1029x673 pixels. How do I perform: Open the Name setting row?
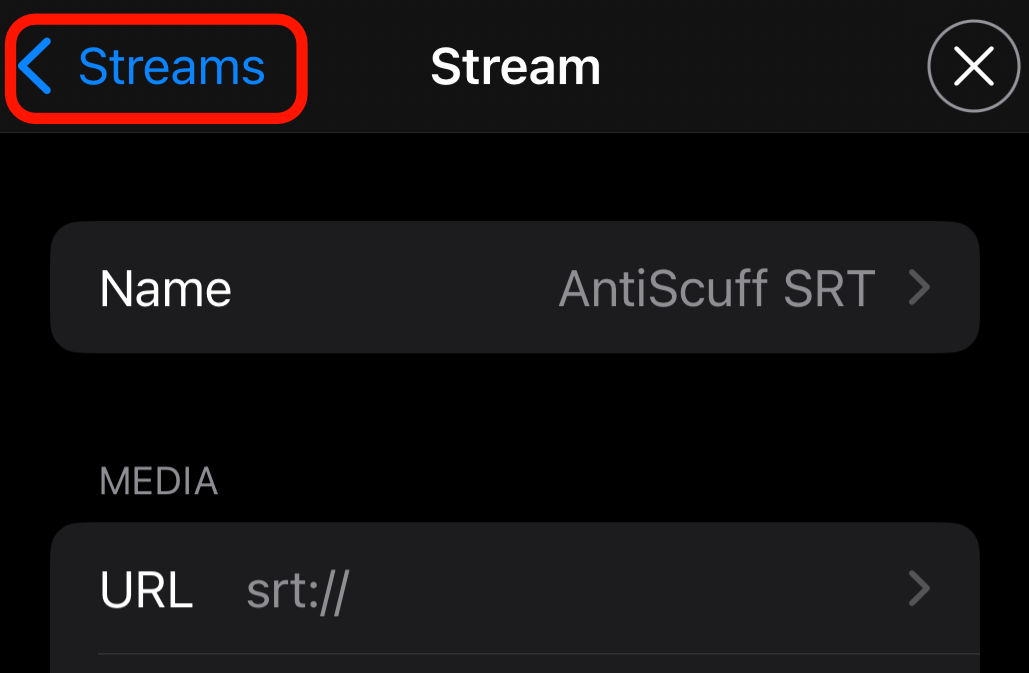click(514, 289)
